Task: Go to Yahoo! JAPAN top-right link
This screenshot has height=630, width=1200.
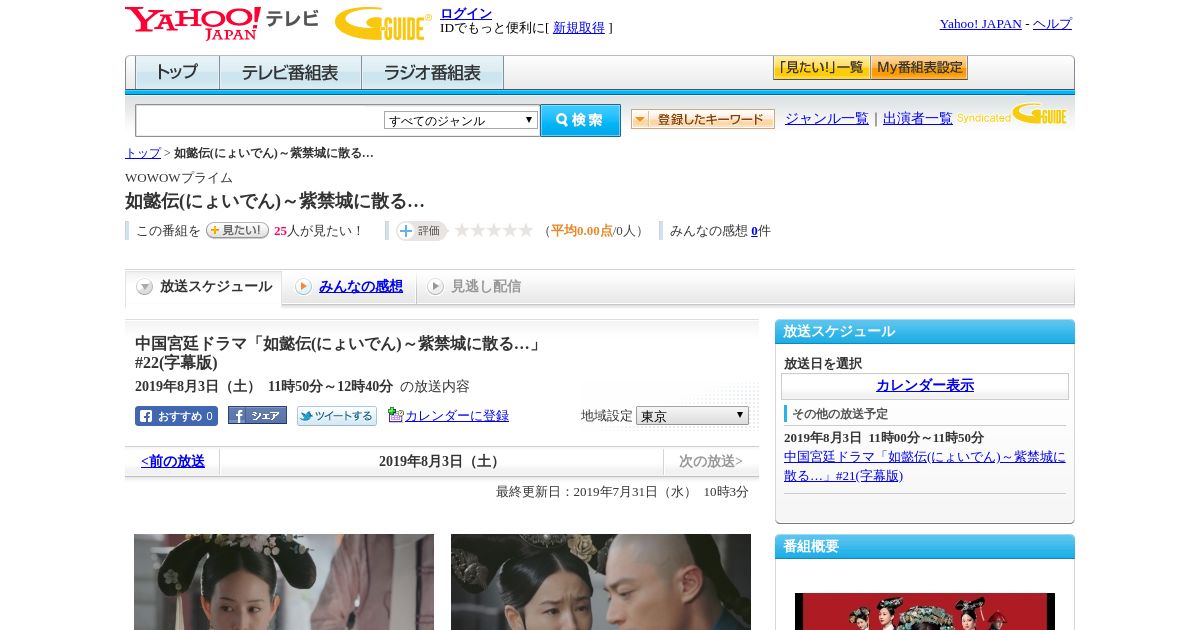Action: tap(980, 24)
